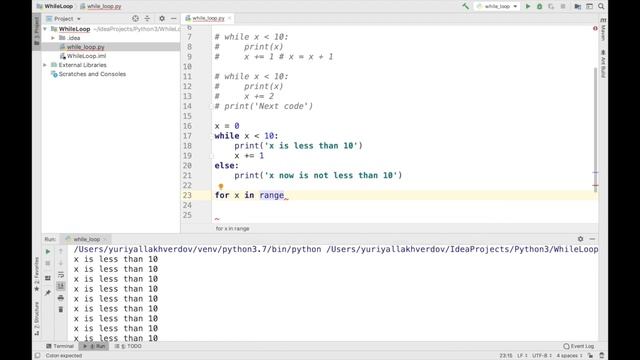Run while_loop with the top toolbar play button

[528, 6]
